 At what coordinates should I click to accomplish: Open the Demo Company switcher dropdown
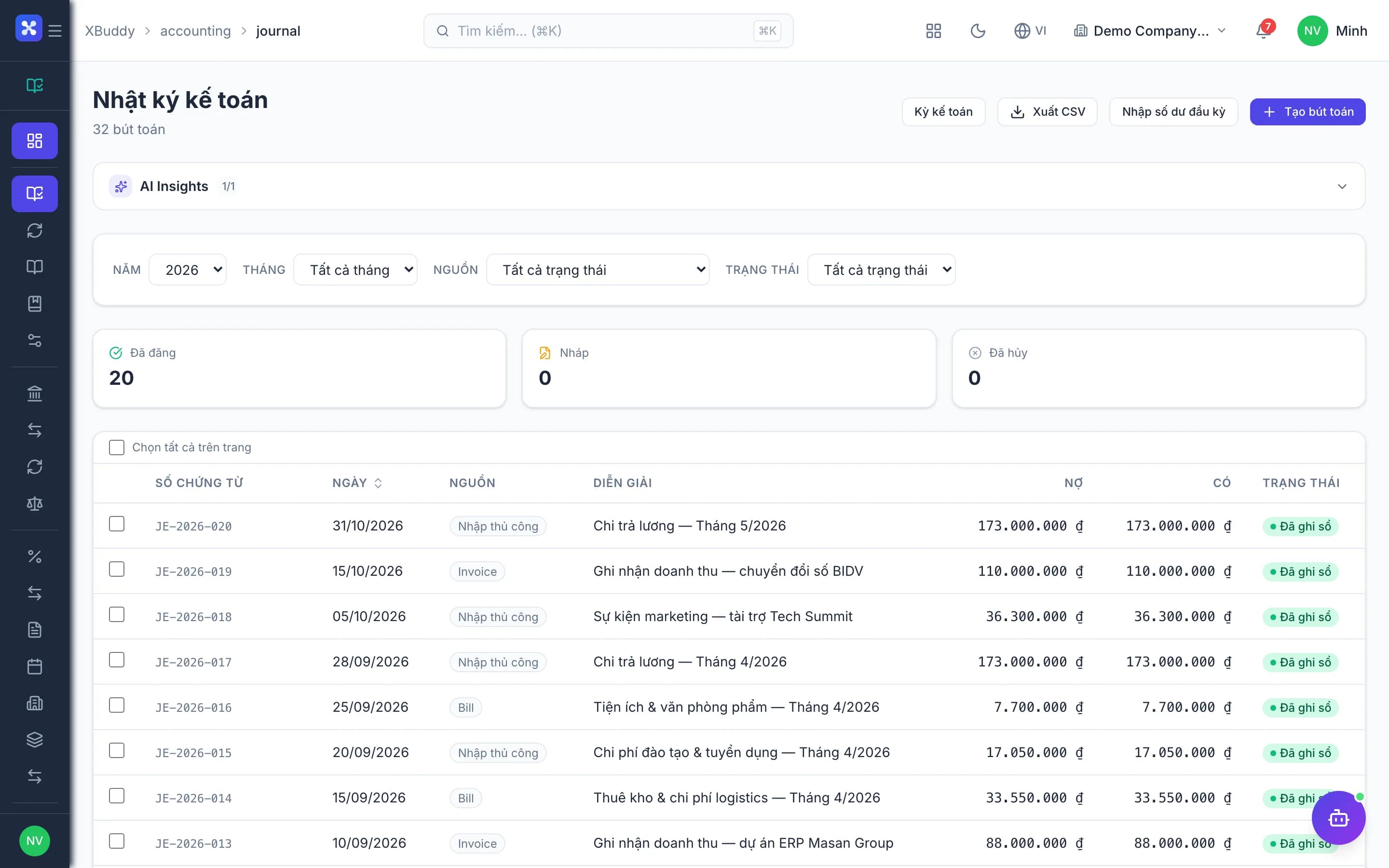(1150, 31)
